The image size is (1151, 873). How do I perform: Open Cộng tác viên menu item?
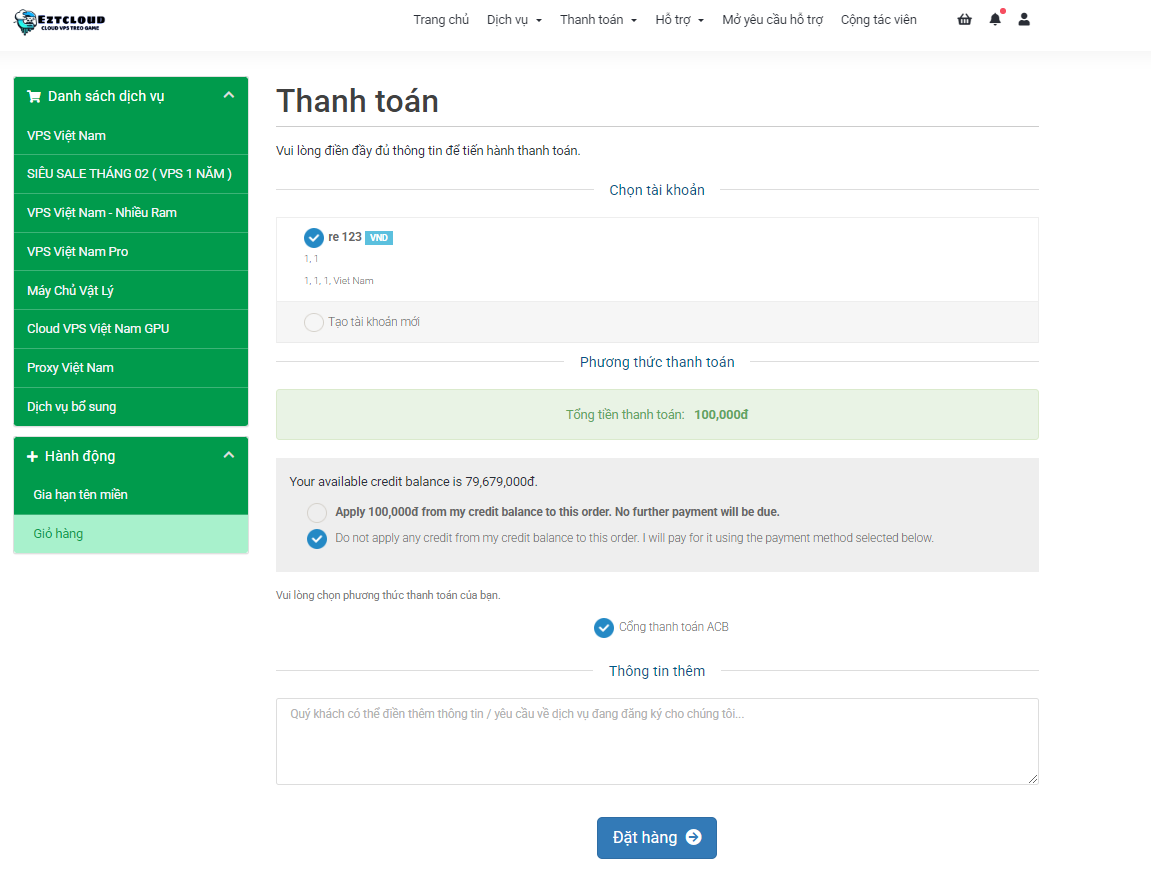coord(878,20)
